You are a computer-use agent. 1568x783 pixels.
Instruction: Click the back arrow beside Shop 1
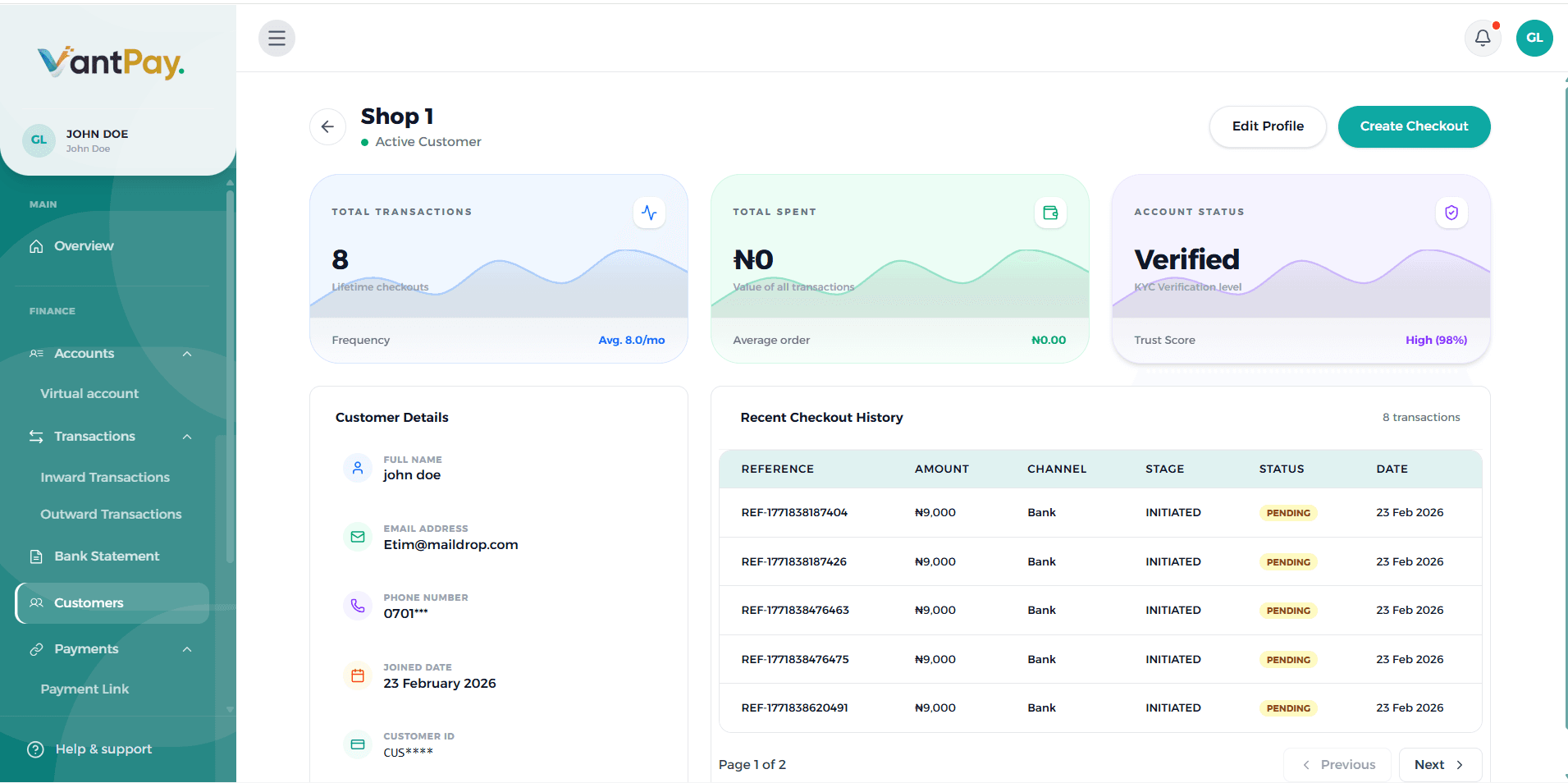327,126
